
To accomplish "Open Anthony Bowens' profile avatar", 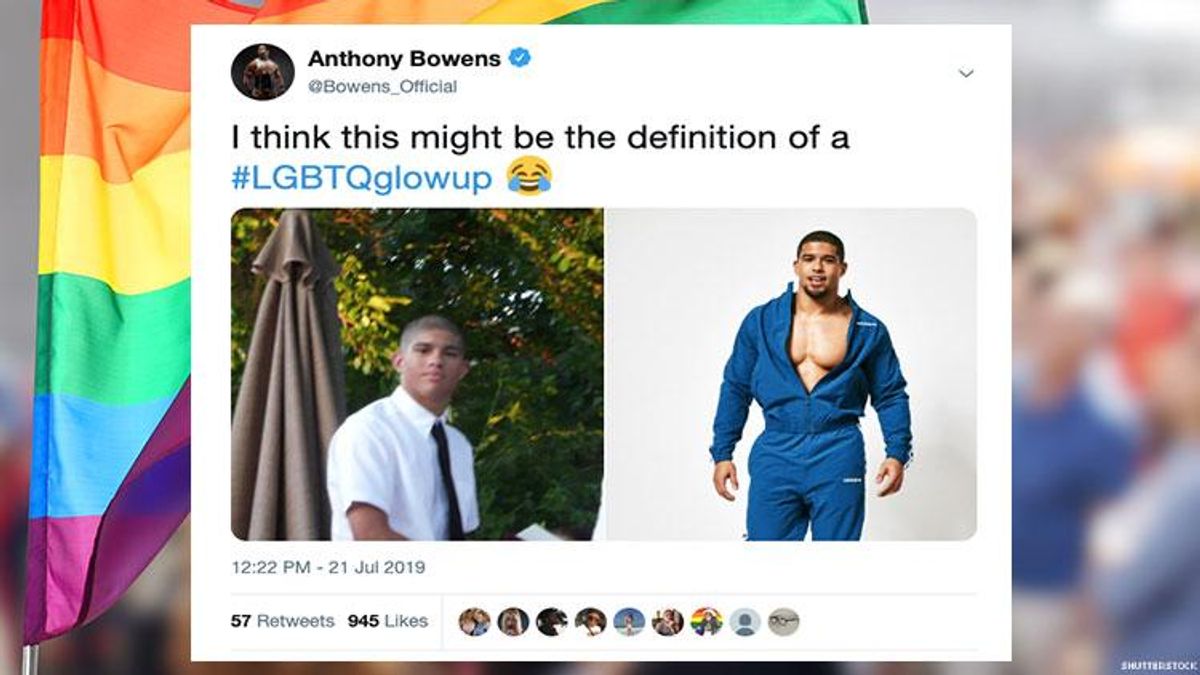I will [263, 72].
